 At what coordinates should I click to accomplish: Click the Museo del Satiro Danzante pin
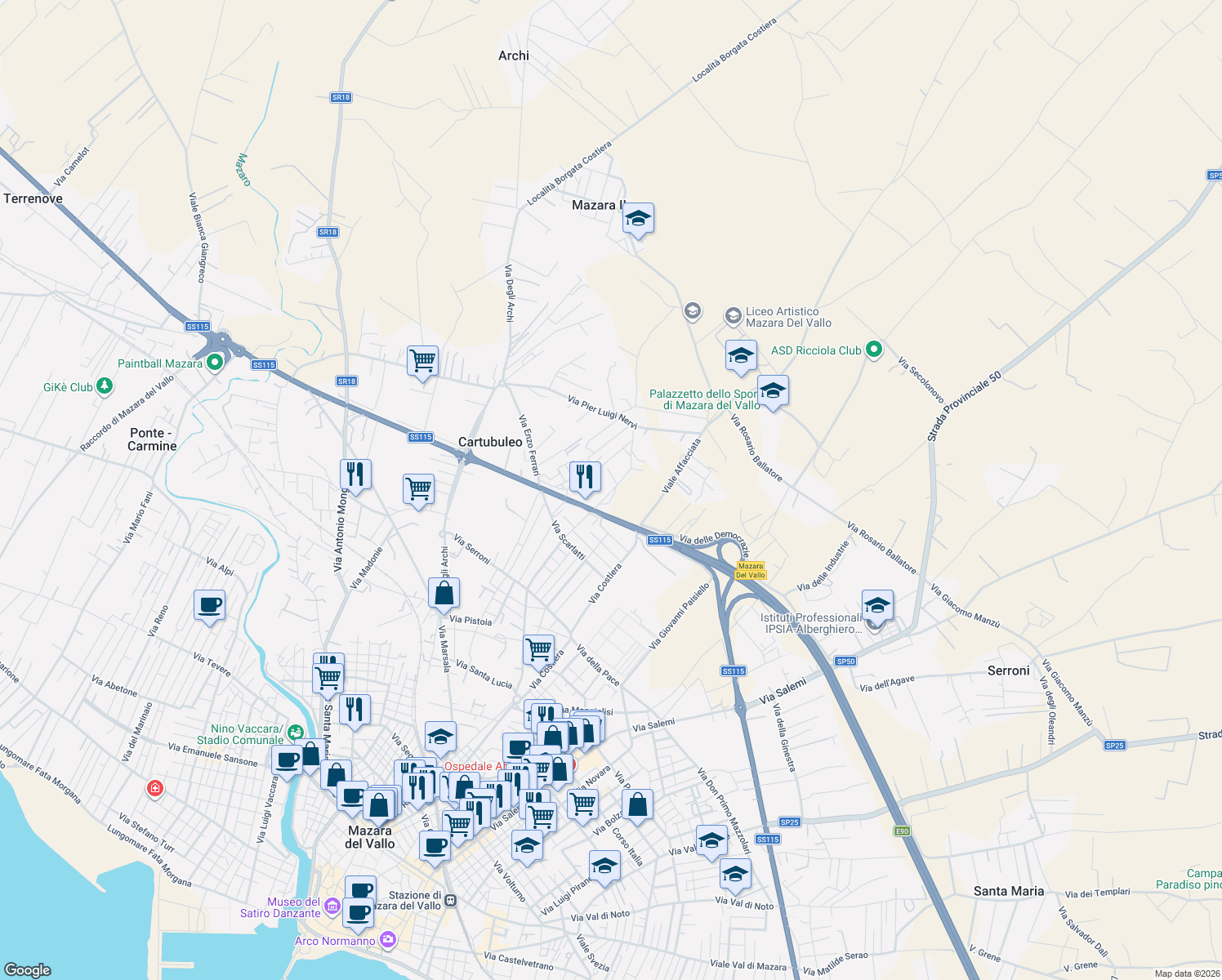pyautogui.click(x=332, y=906)
